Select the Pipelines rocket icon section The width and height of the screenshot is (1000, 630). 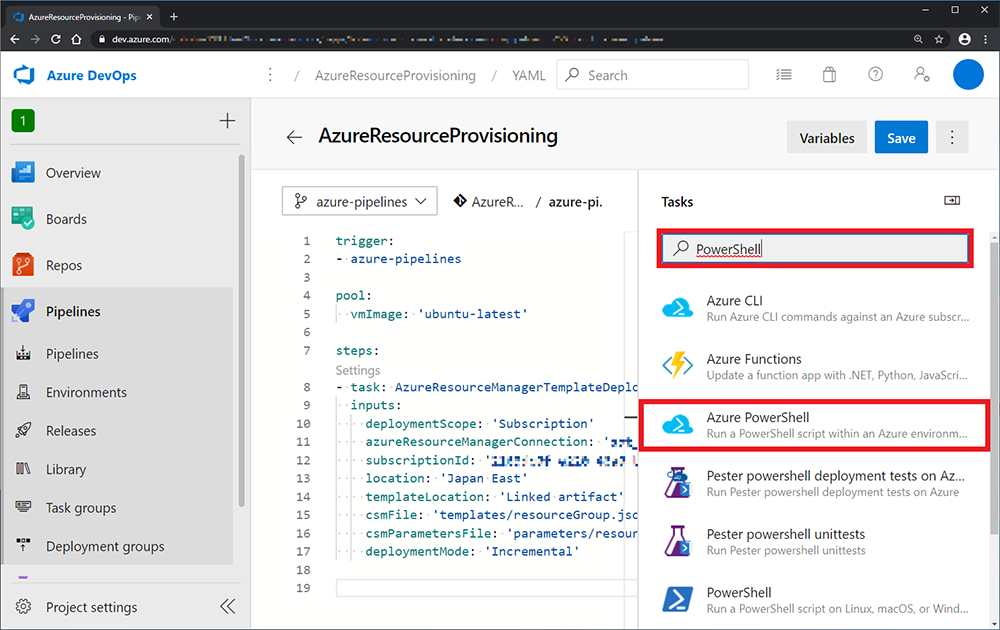tap(23, 311)
